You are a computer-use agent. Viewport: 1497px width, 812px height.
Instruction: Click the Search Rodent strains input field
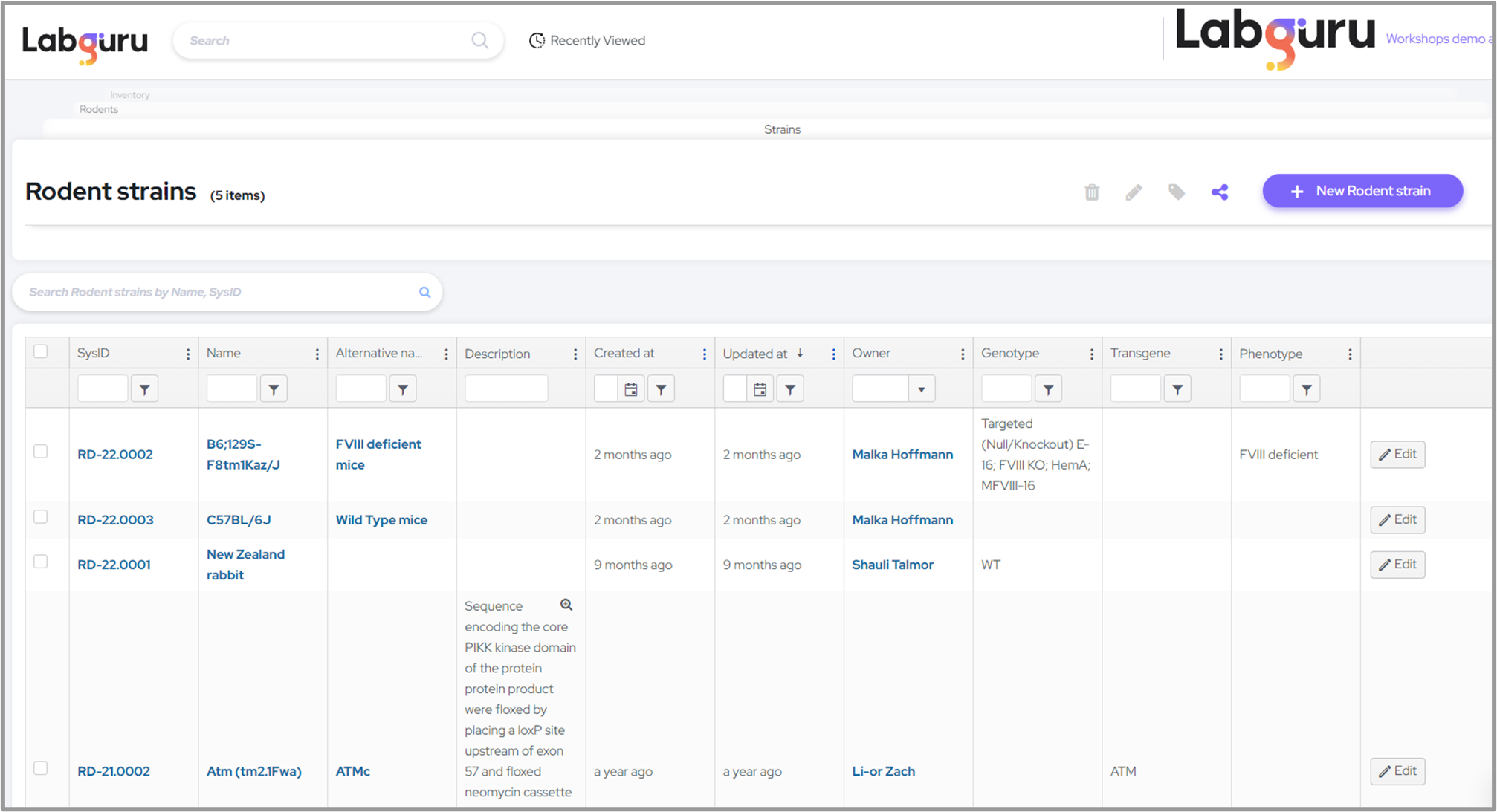click(x=216, y=292)
